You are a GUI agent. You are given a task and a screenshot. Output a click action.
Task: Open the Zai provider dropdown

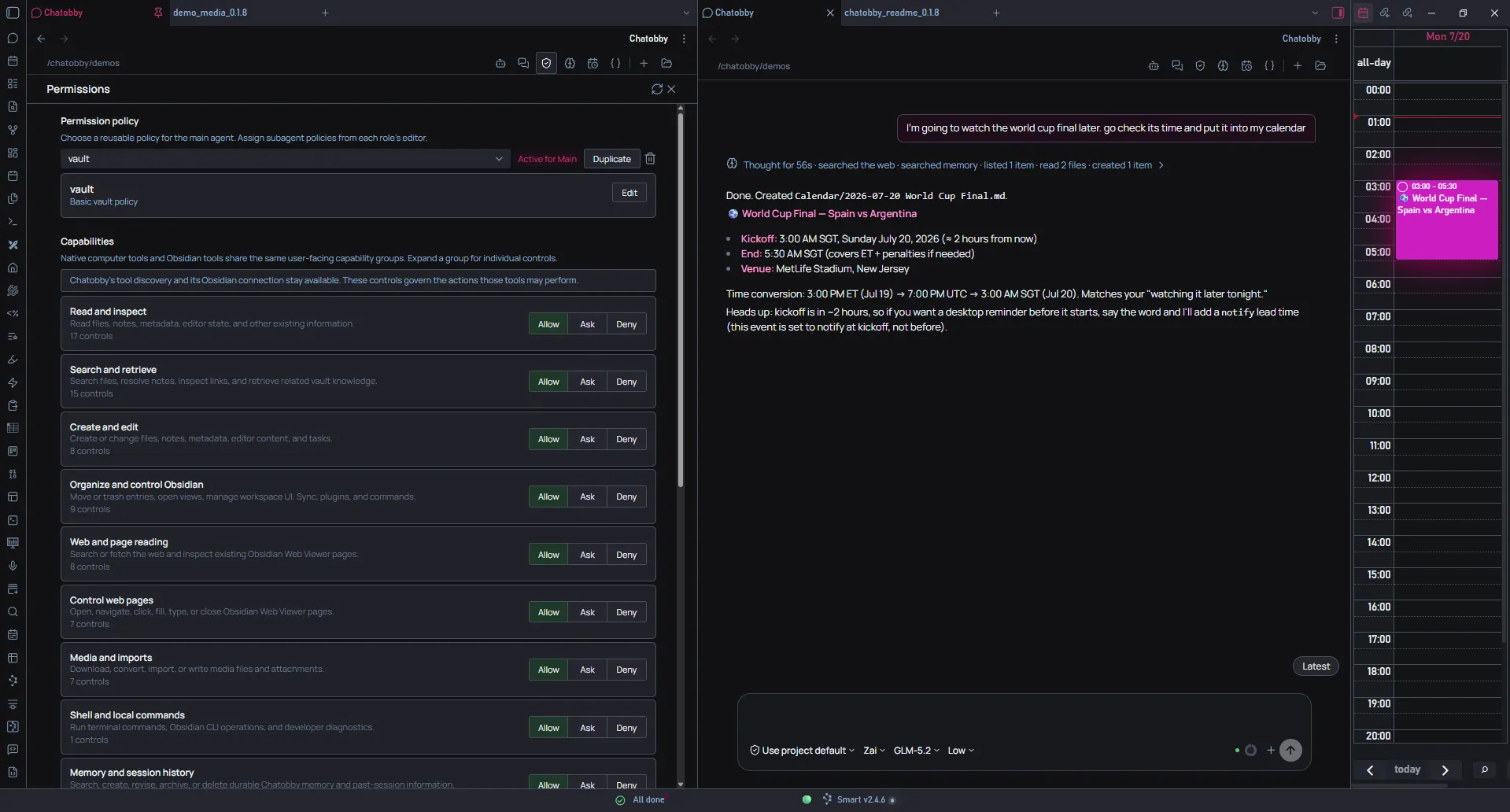pos(873,751)
